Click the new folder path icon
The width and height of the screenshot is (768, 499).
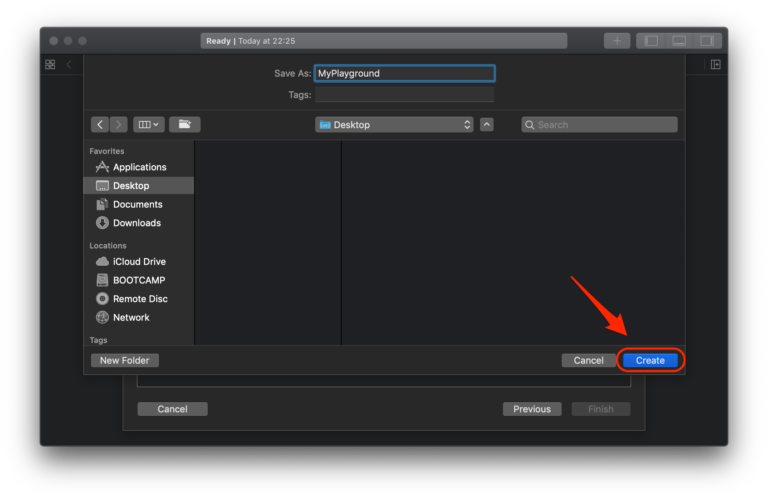(184, 125)
